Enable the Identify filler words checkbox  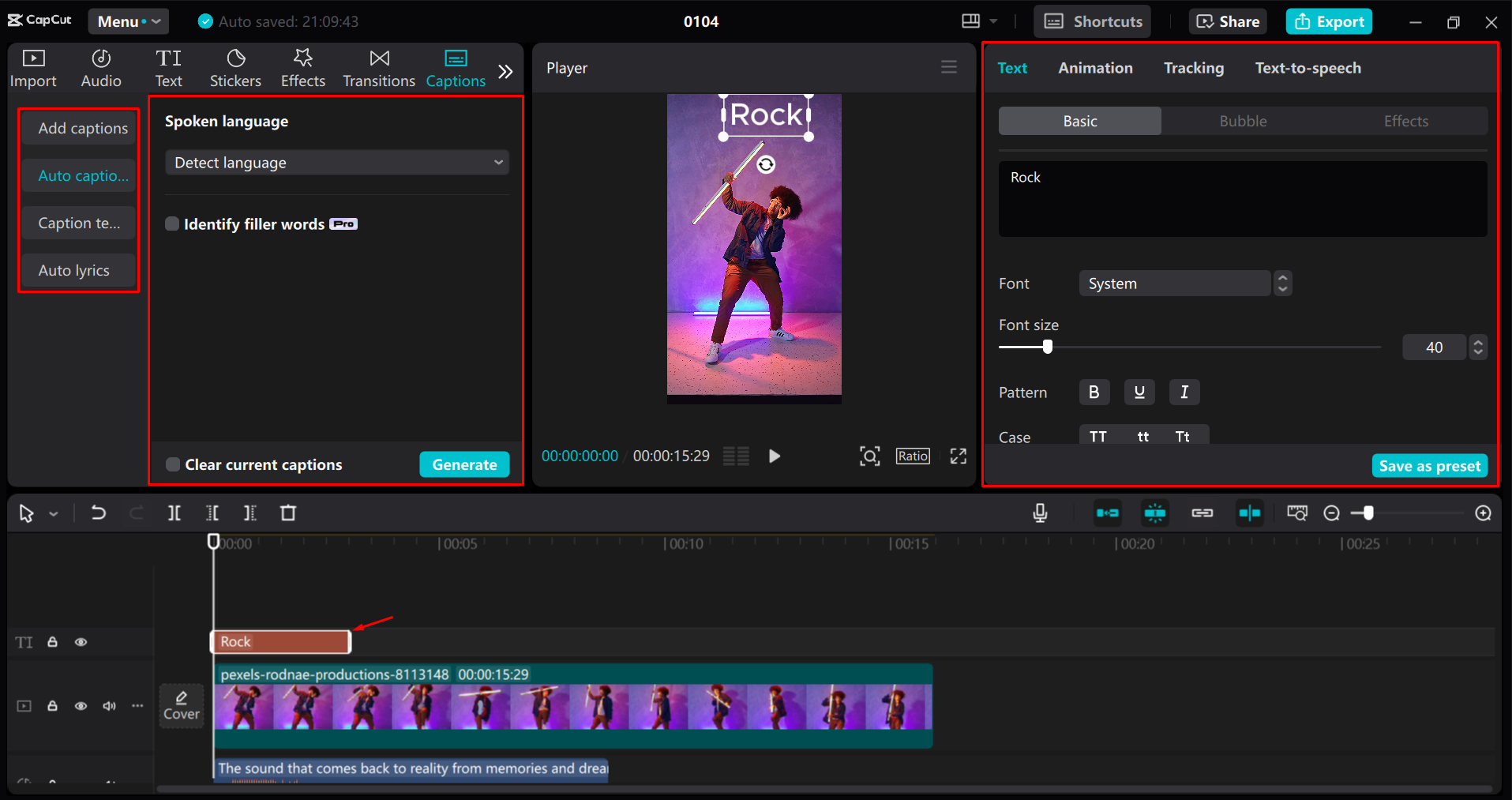coord(172,223)
